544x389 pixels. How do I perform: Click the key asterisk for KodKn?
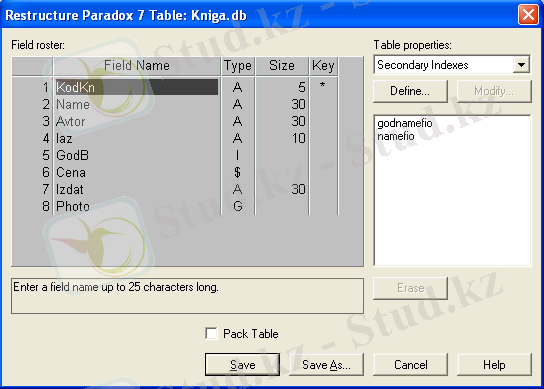[322, 85]
